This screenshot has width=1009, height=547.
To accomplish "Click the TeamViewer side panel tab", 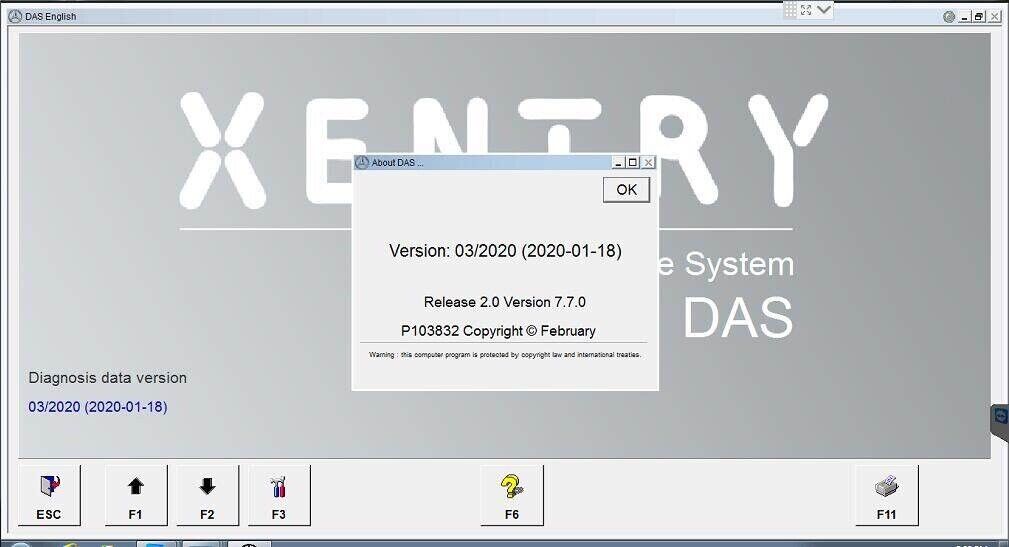I will pyautogui.click(x=1000, y=421).
